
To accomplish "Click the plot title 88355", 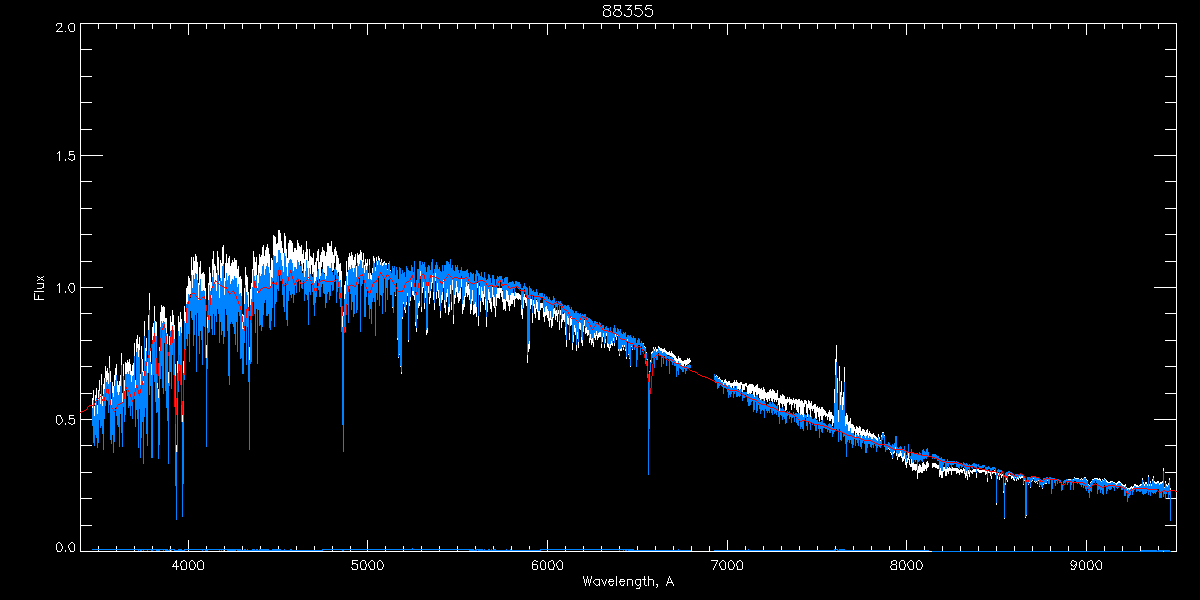I will click(628, 11).
